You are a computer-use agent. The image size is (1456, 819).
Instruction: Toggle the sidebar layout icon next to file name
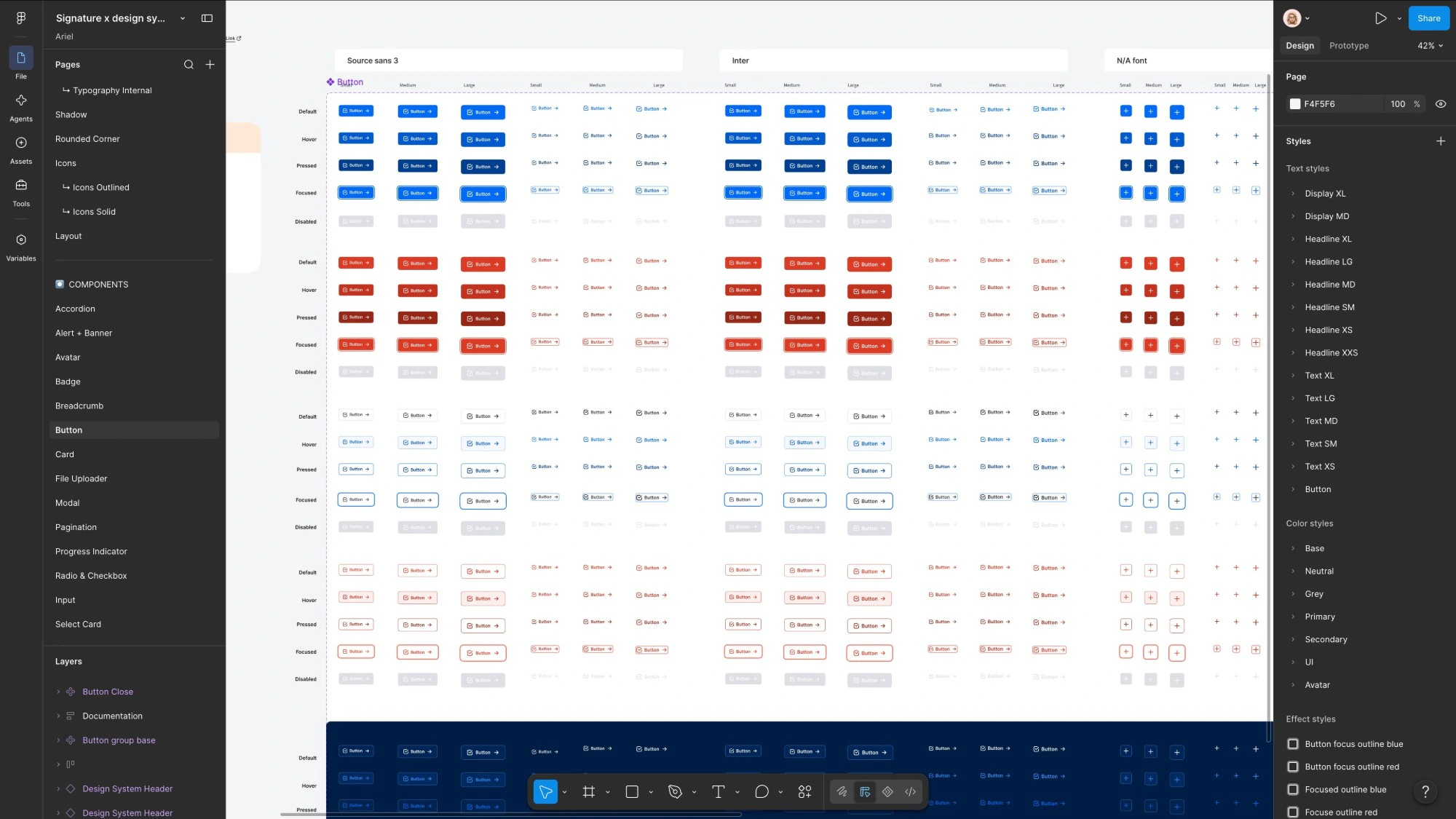(x=207, y=18)
